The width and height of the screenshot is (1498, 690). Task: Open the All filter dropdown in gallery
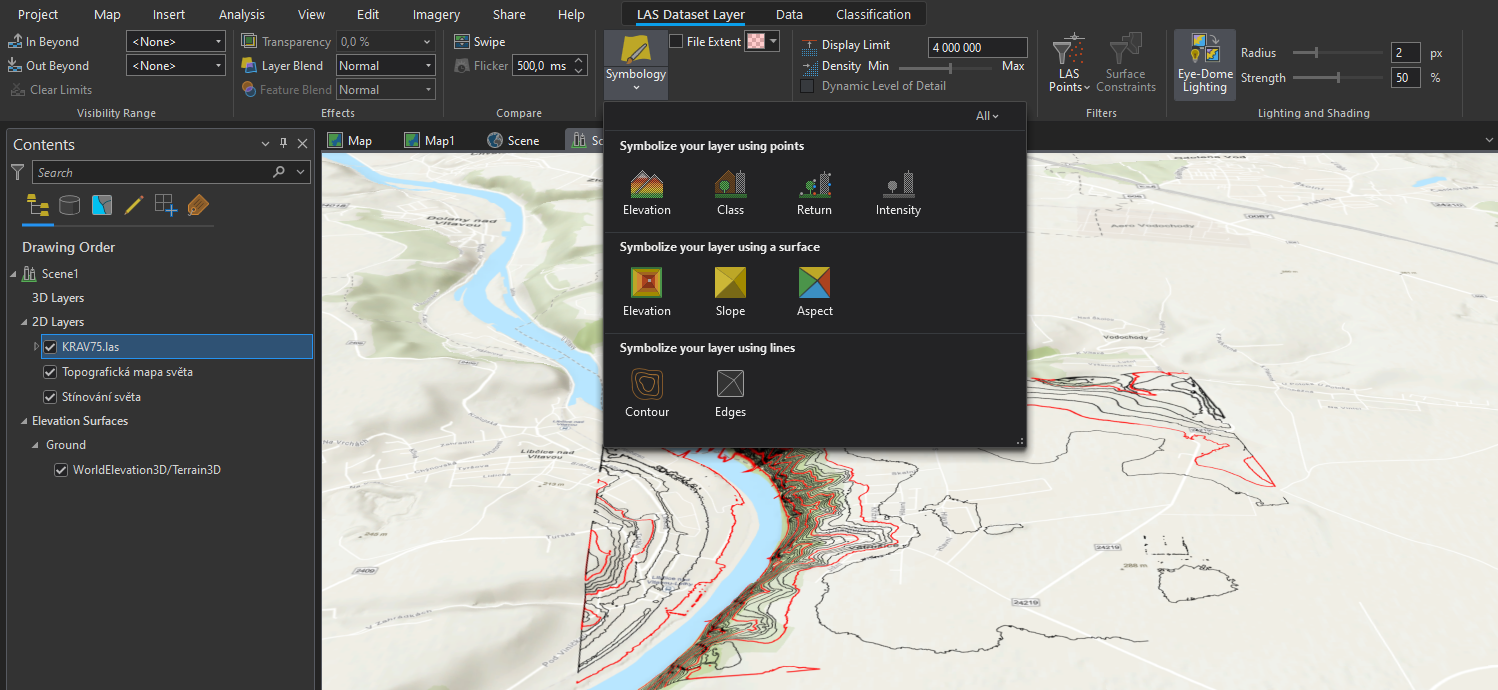[x=987, y=116]
